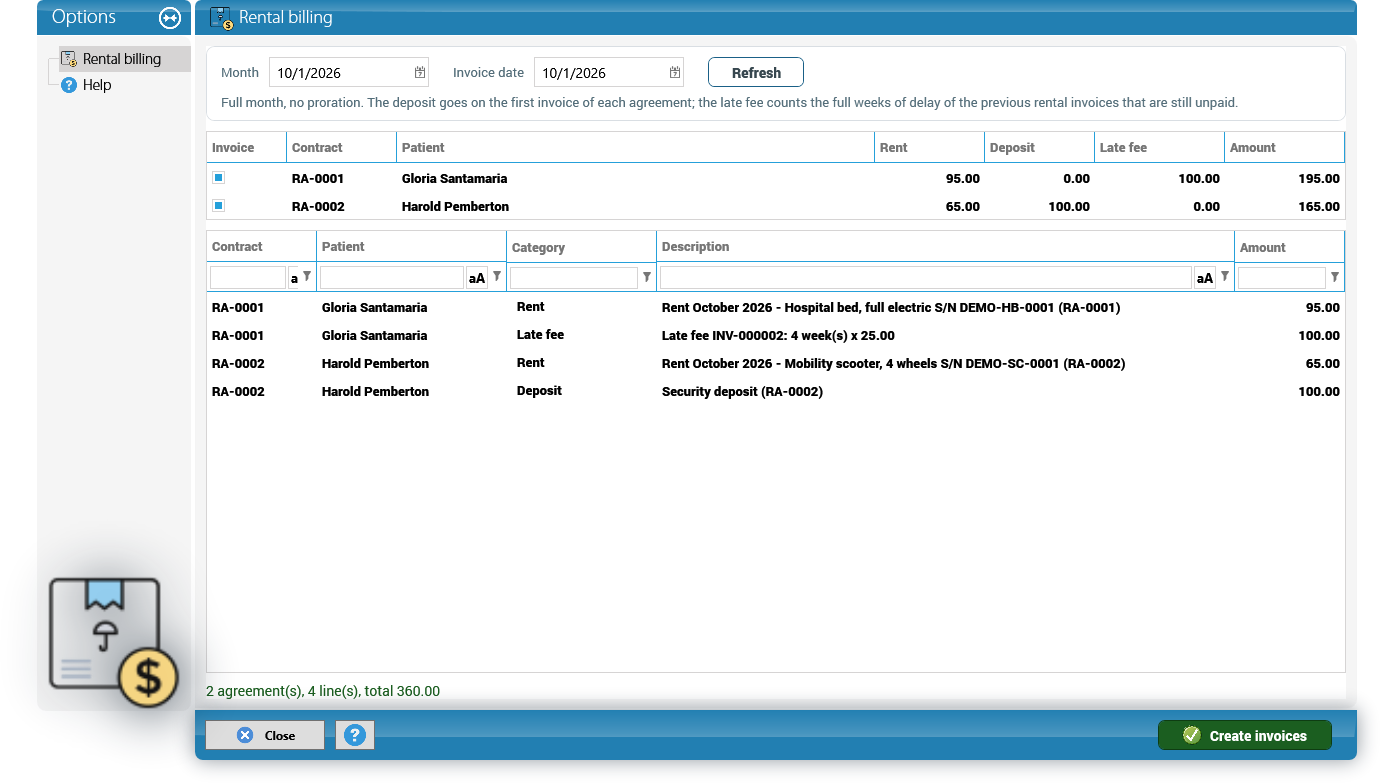Sort the upper grid by its Late fee header
1380x783 pixels.
[1159, 147]
